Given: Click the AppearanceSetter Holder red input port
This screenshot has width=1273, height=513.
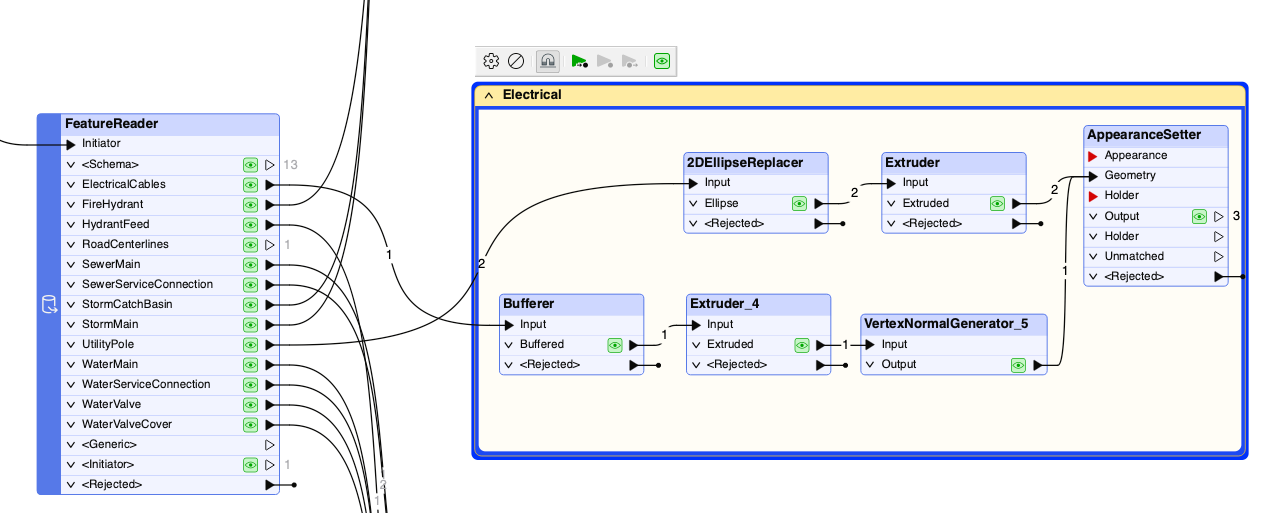Looking at the screenshot, I should click(1094, 196).
